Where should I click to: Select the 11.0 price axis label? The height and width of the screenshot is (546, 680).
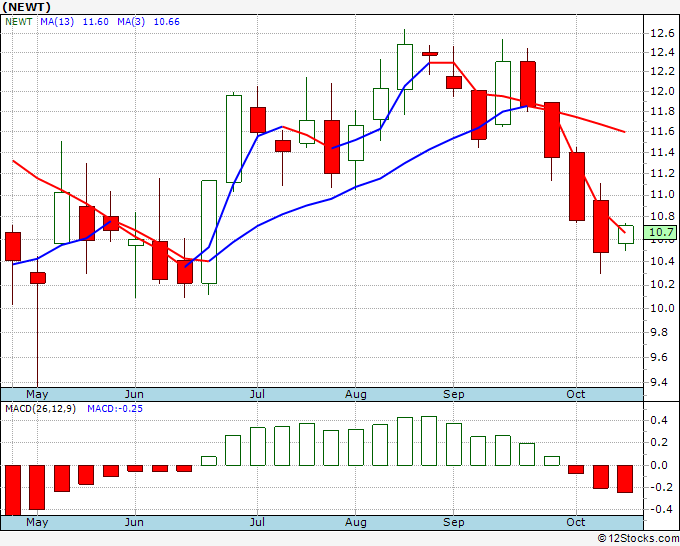tap(662, 194)
